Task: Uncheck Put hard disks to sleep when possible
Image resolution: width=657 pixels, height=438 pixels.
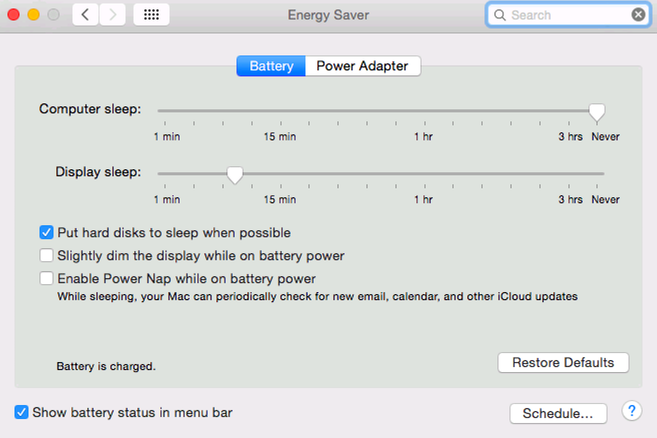Action: pyautogui.click(x=47, y=232)
